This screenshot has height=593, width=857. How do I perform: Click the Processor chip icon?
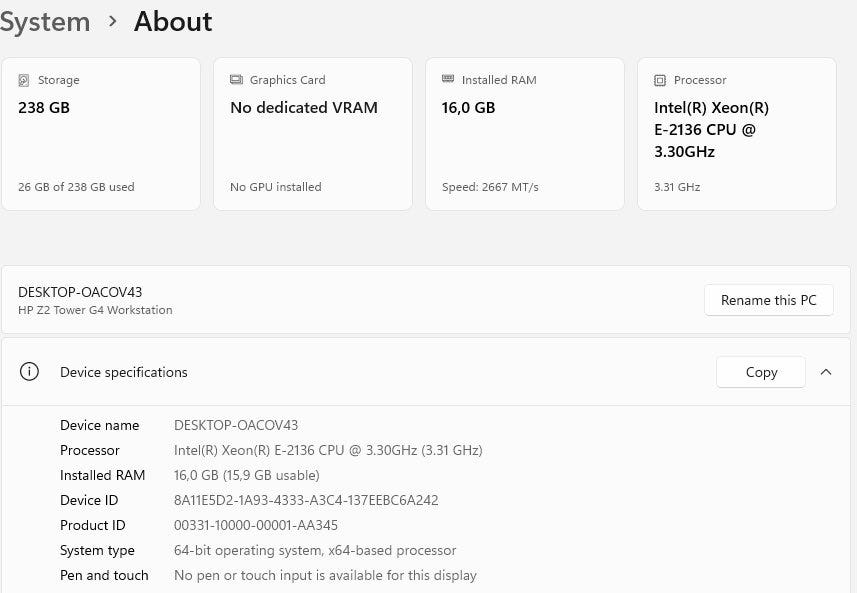660,80
